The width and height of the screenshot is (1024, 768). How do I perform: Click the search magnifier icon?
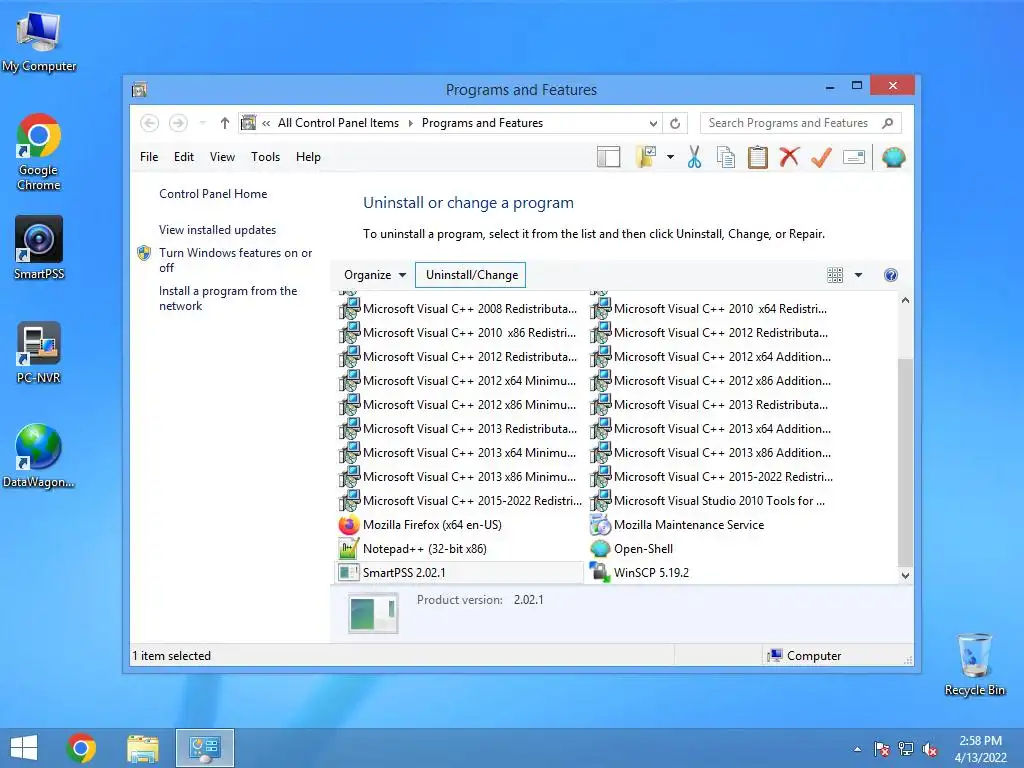tap(888, 123)
